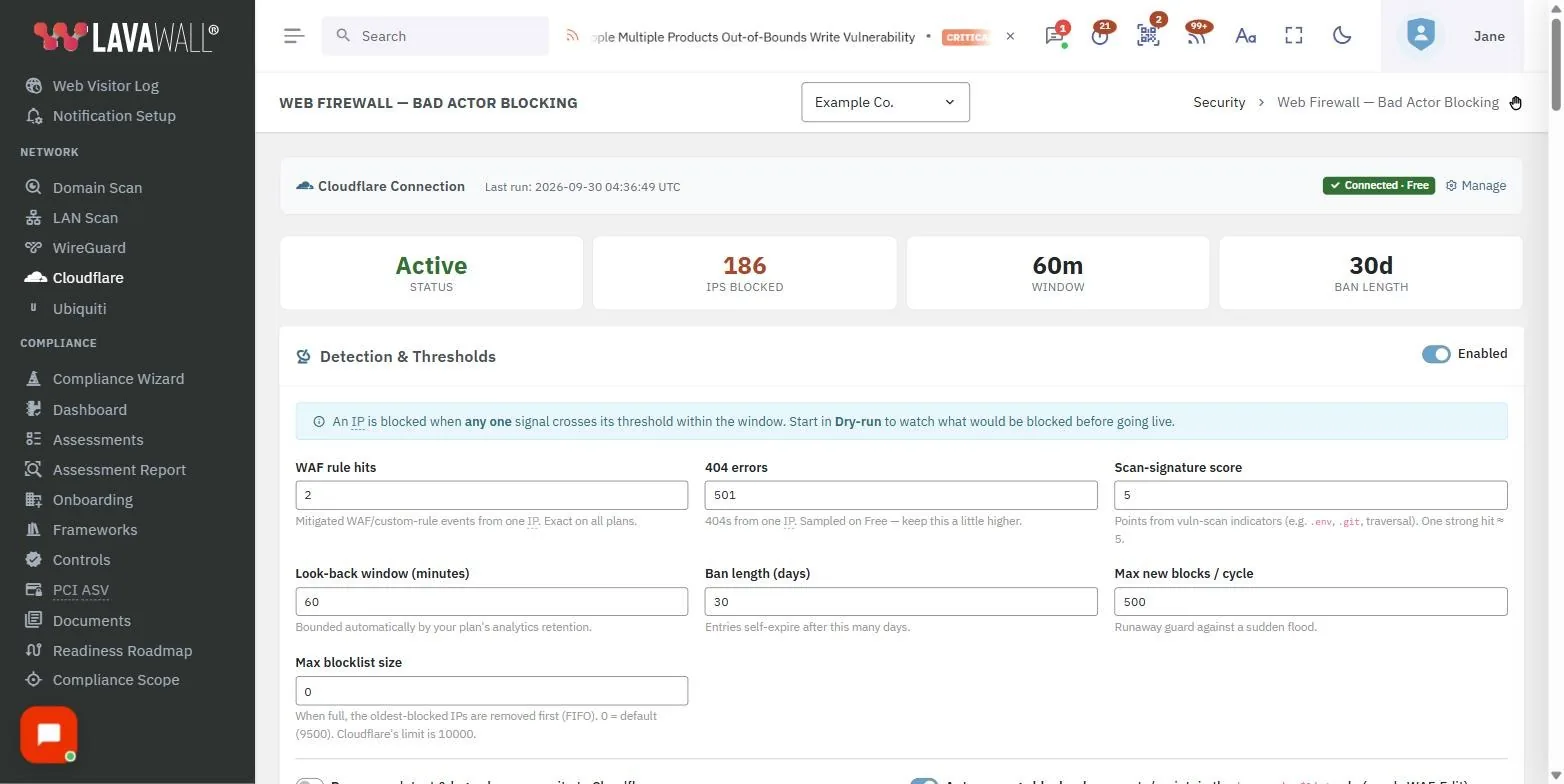Viewport: 1564px width, 784px height.
Task: Enter fullscreen mode from the header
Action: pos(1294,36)
